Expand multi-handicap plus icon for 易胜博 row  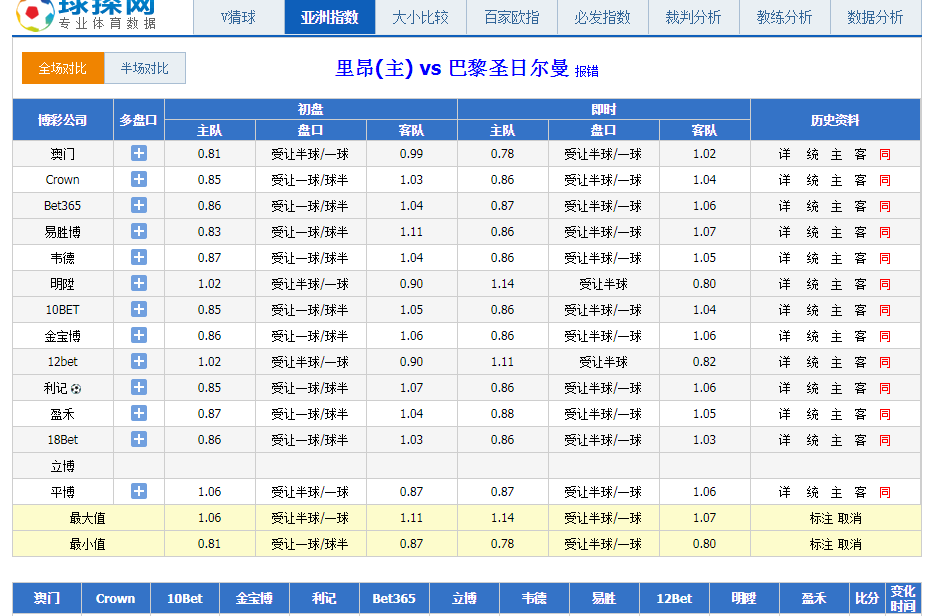coord(139,232)
